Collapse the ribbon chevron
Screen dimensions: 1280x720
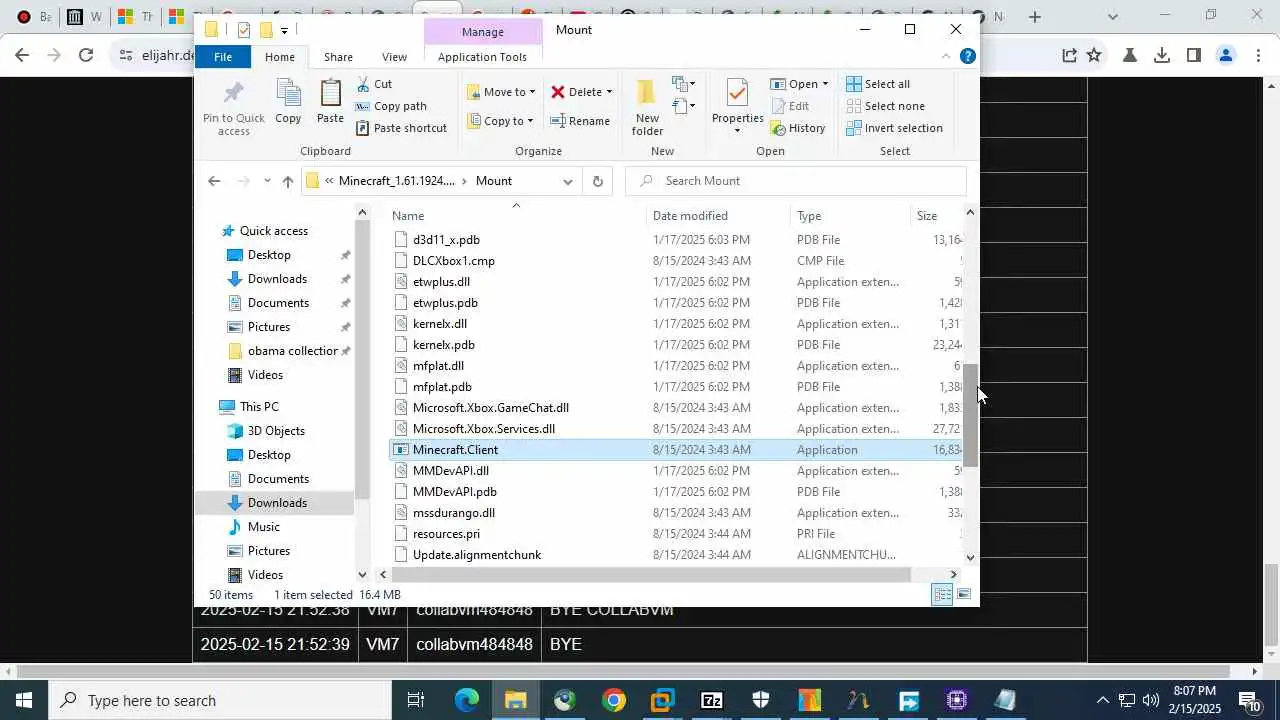coord(946,56)
